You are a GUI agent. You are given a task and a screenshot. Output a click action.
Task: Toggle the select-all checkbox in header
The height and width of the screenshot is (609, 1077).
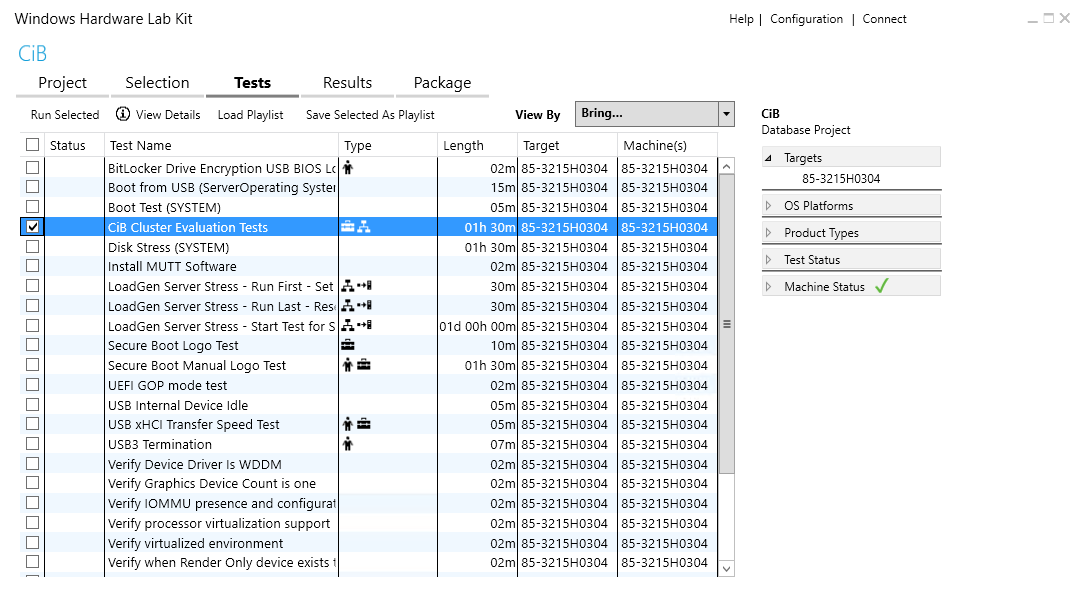[33, 145]
